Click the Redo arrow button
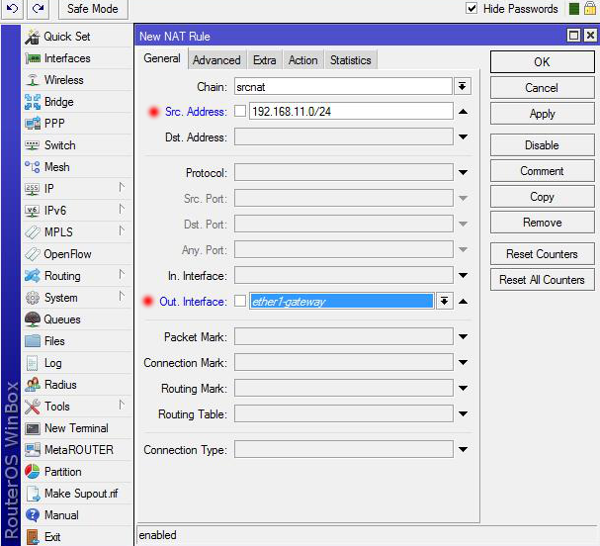The image size is (600, 546). [38, 8]
